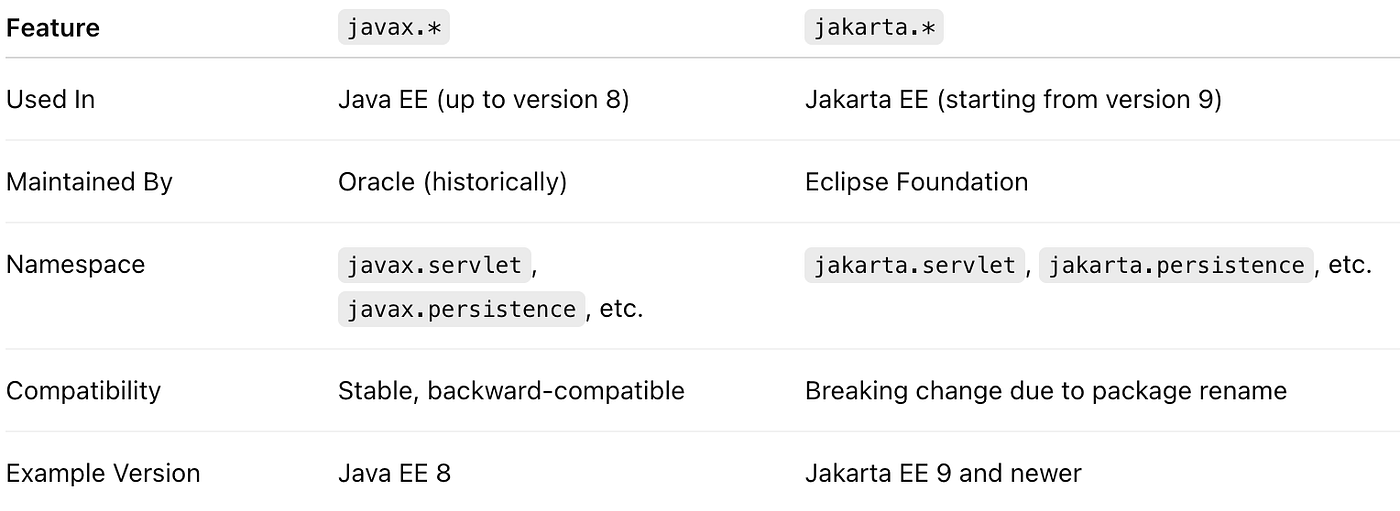
Task: Click the jakarta.persistence code snippet
Action: pyautogui.click(x=1176, y=265)
